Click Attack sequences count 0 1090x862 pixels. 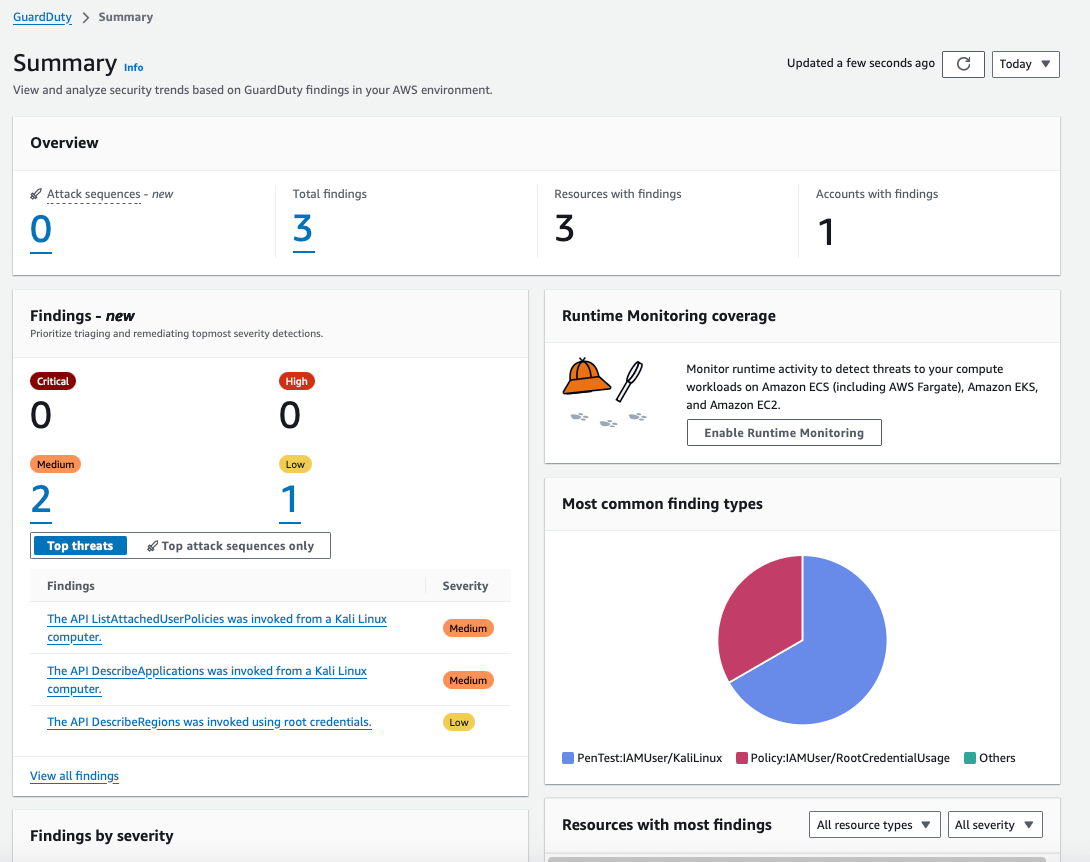pos(41,230)
